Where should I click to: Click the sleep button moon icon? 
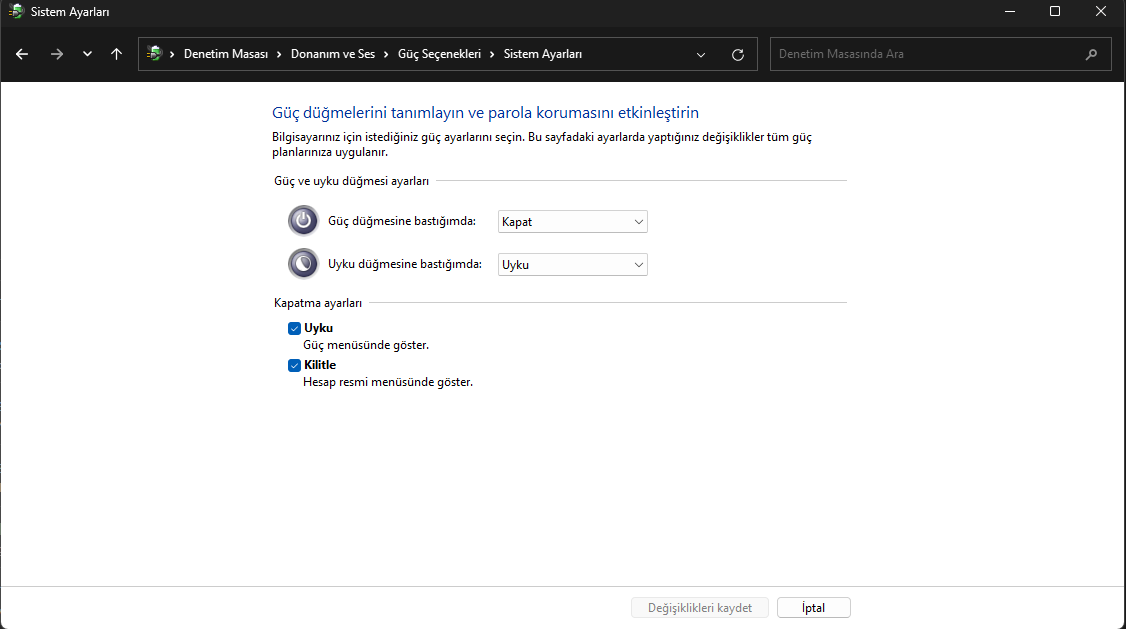click(x=303, y=264)
